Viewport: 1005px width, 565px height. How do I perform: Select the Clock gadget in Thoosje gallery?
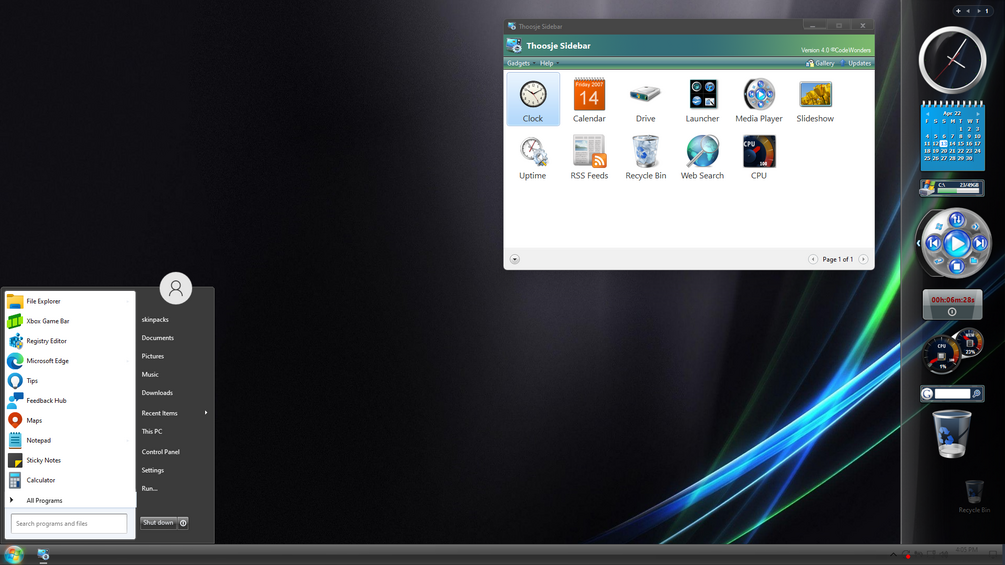click(x=533, y=99)
